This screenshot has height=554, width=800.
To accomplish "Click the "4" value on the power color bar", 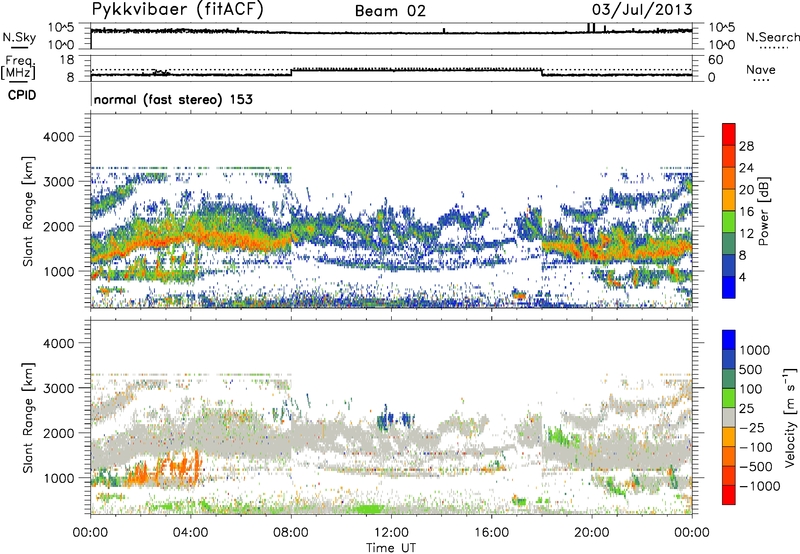I will (742, 278).
